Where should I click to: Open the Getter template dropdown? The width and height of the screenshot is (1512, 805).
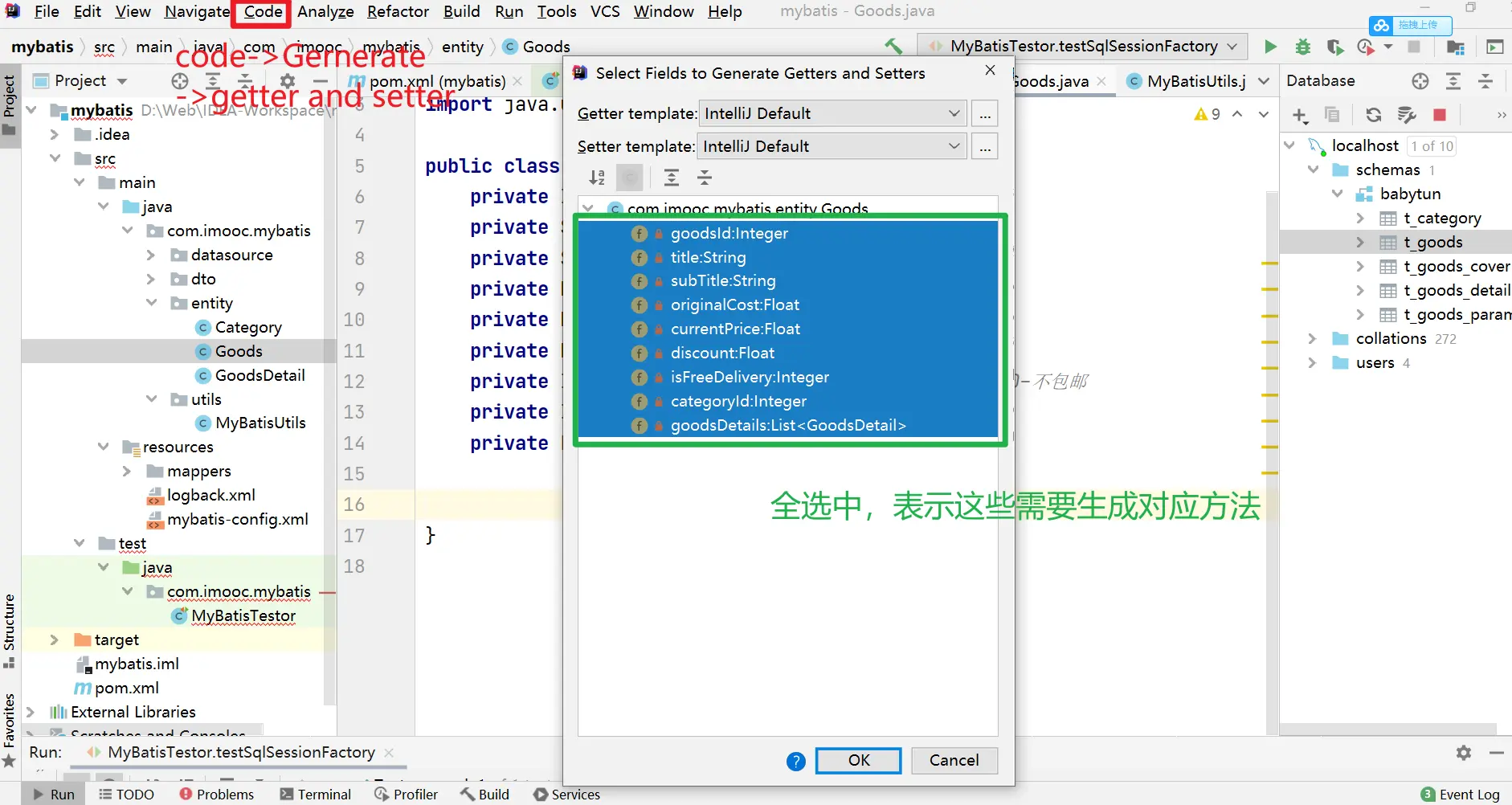pyautogui.click(x=832, y=113)
